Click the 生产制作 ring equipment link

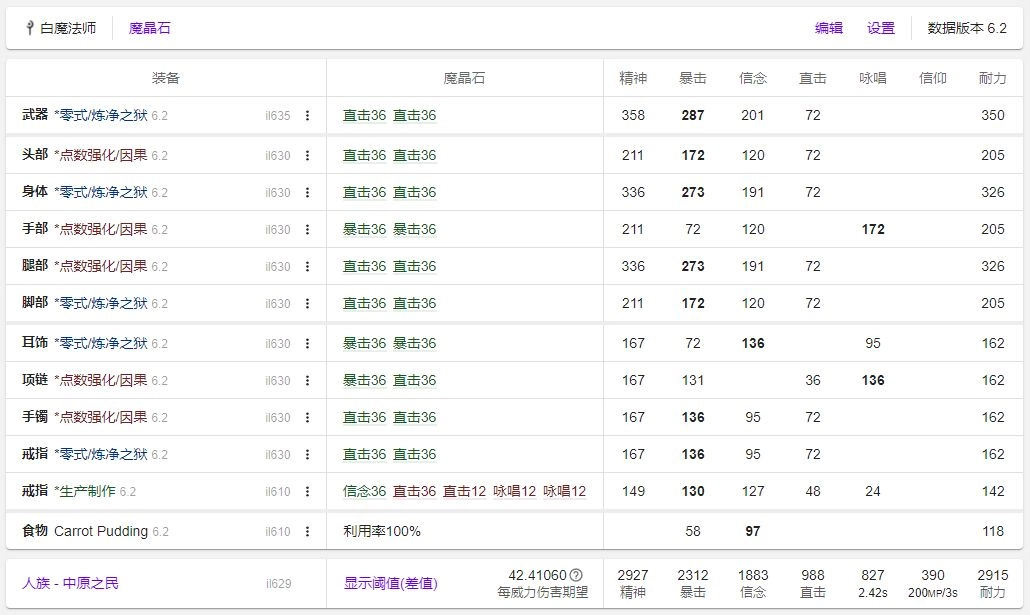coord(86,491)
